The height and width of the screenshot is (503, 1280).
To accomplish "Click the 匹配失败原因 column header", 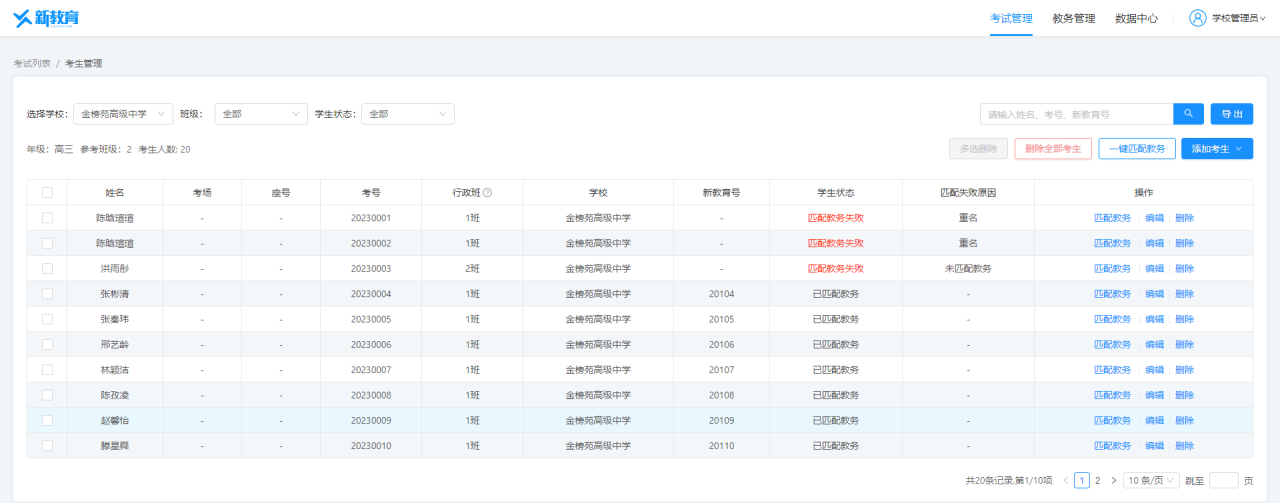I will click(x=968, y=192).
